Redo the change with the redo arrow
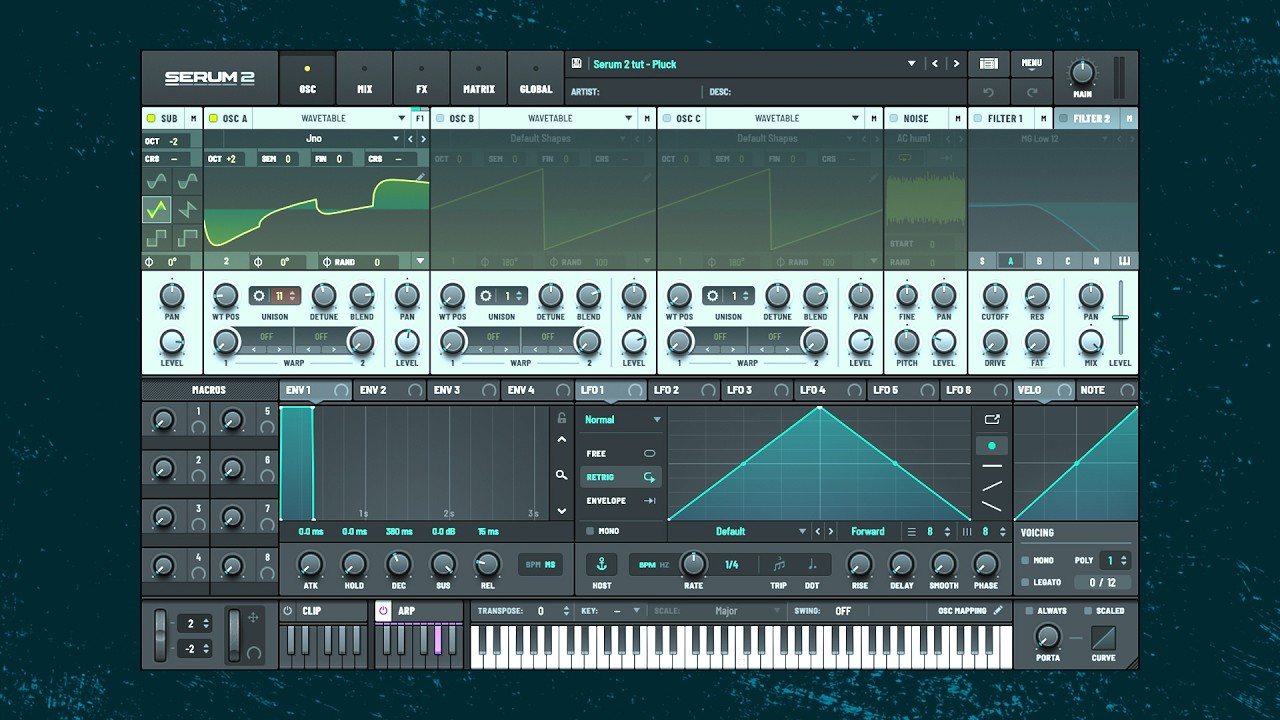 pos(1032,92)
